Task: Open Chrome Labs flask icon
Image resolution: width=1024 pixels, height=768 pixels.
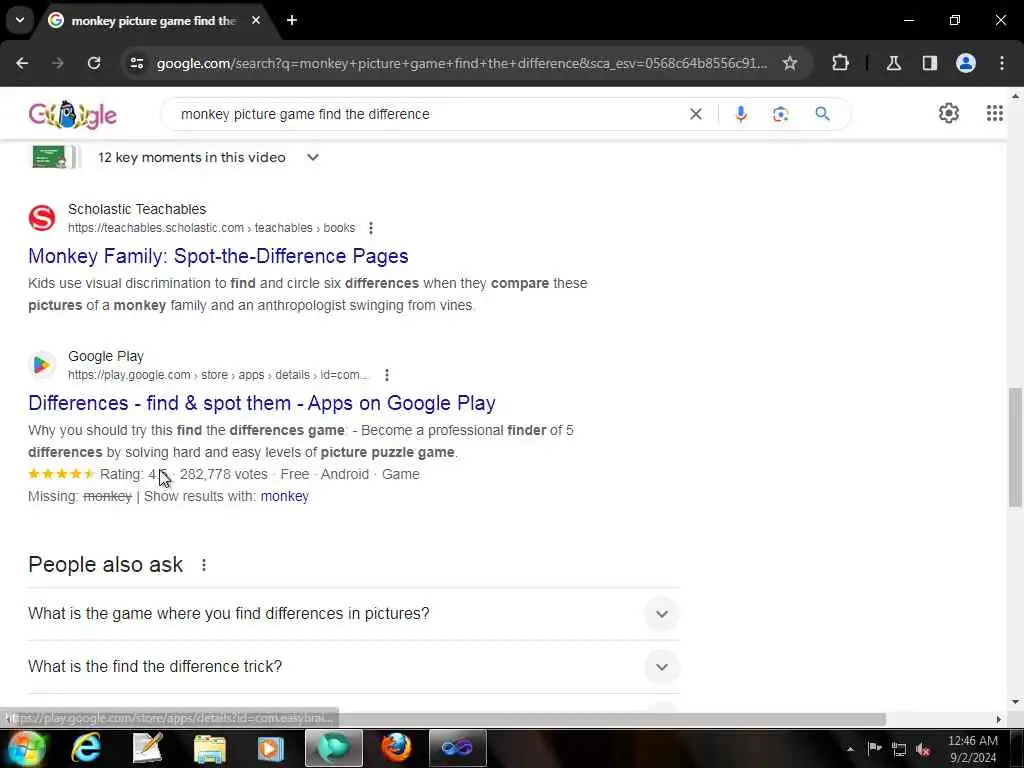Action: pos(894,63)
